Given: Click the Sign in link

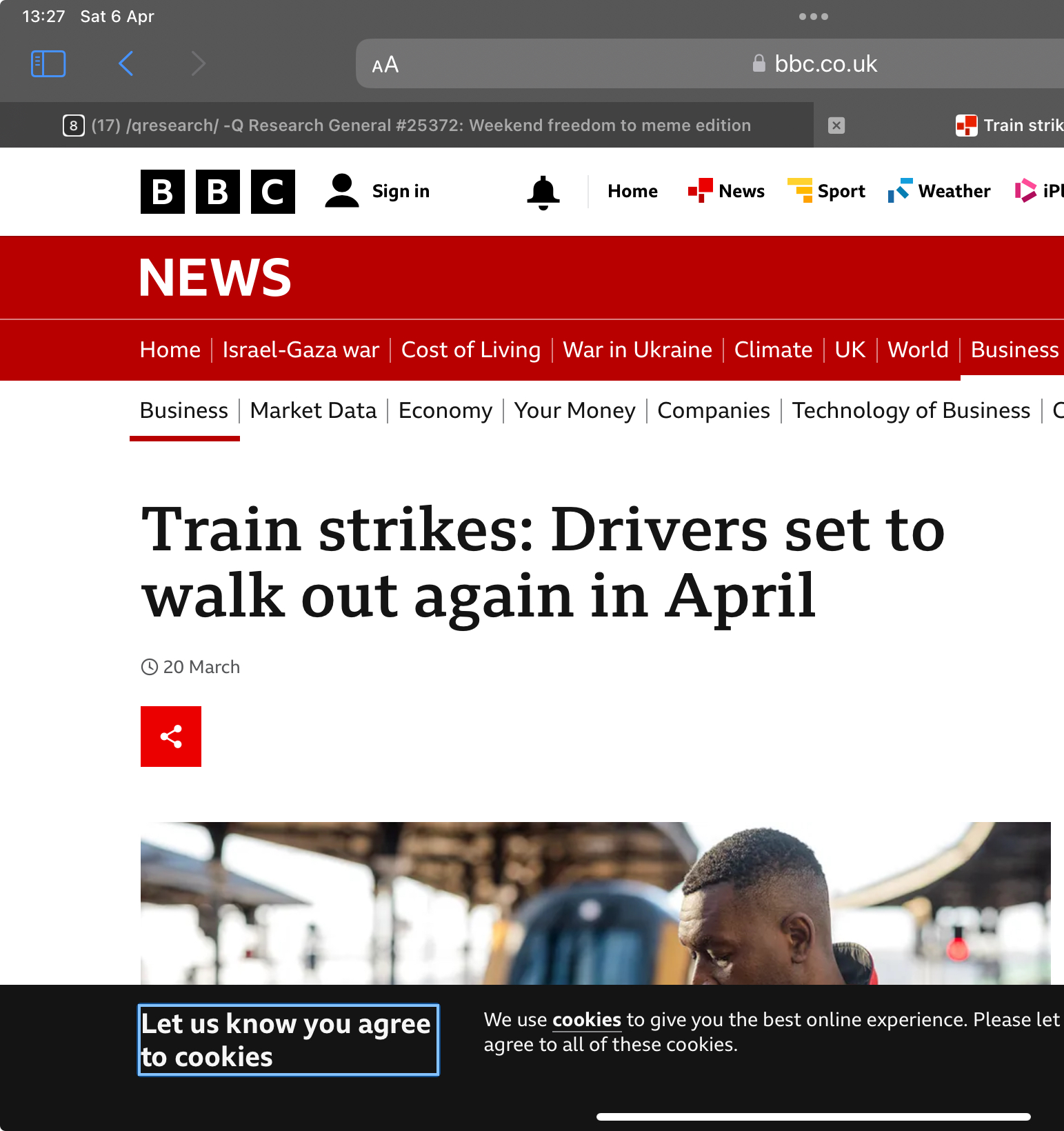Looking at the screenshot, I should point(401,191).
